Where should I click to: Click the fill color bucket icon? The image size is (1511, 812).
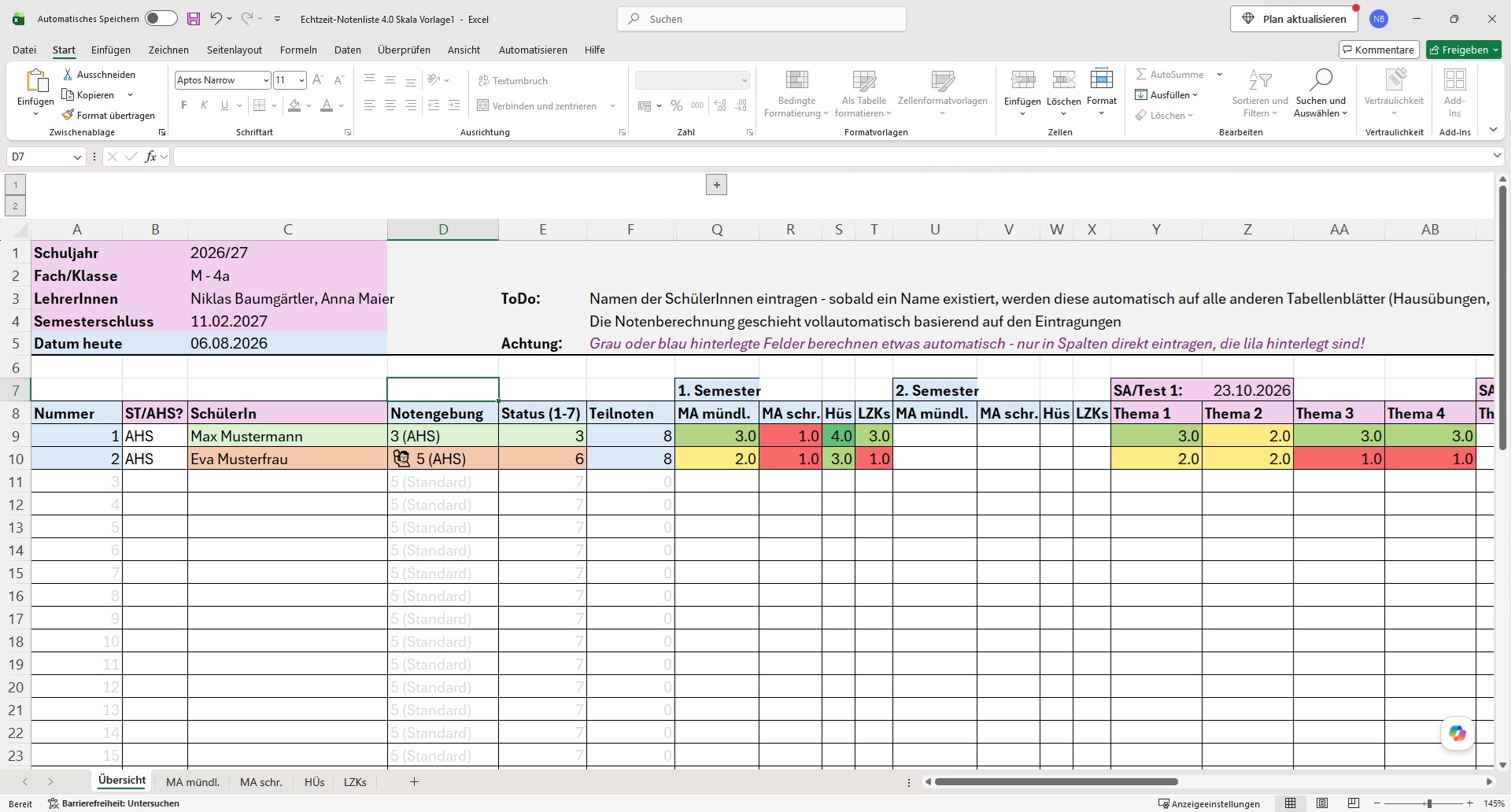pyautogui.click(x=294, y=105)
